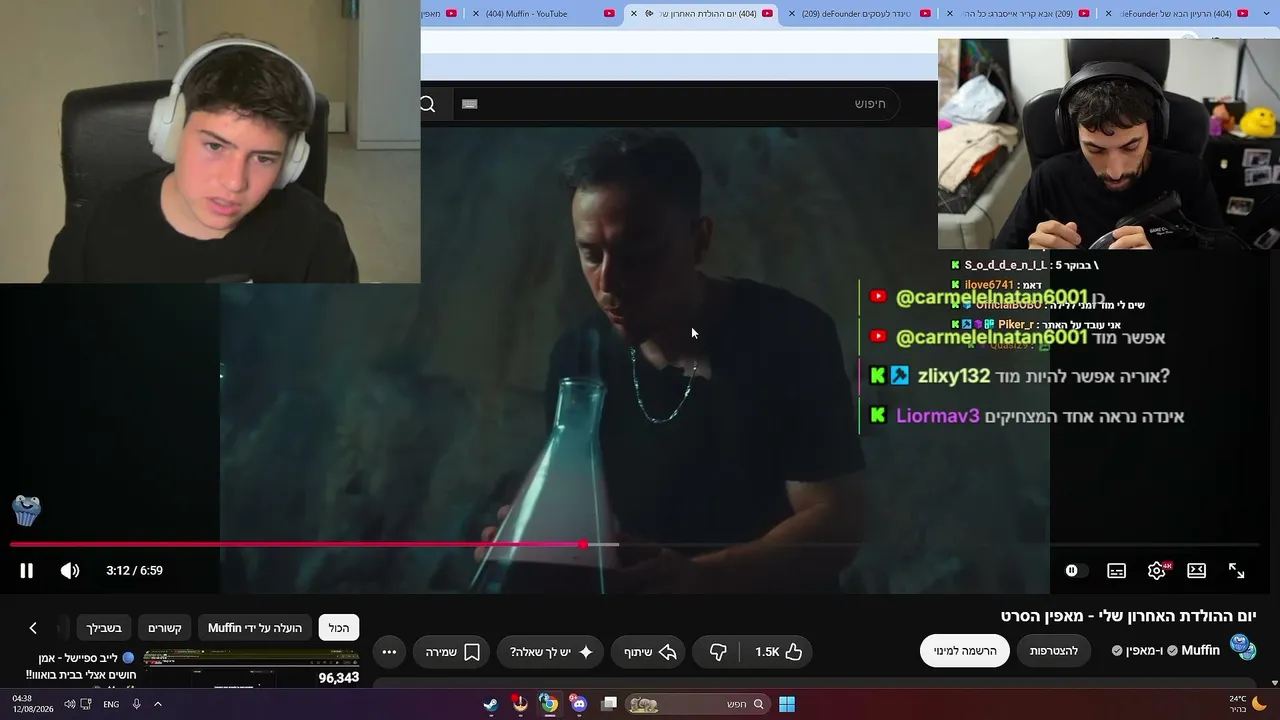Screen dimensions: 1280x720
Task: Open the Muffin channel avatar
Action: [1243, 648]
